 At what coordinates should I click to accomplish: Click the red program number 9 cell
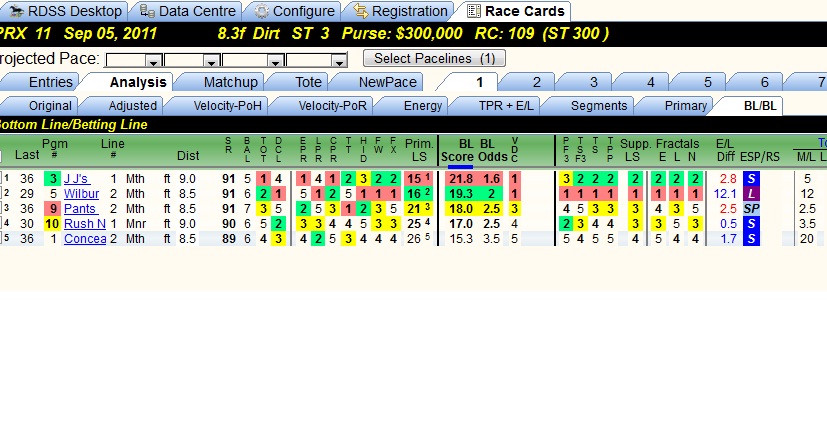[x=53, y=208]
